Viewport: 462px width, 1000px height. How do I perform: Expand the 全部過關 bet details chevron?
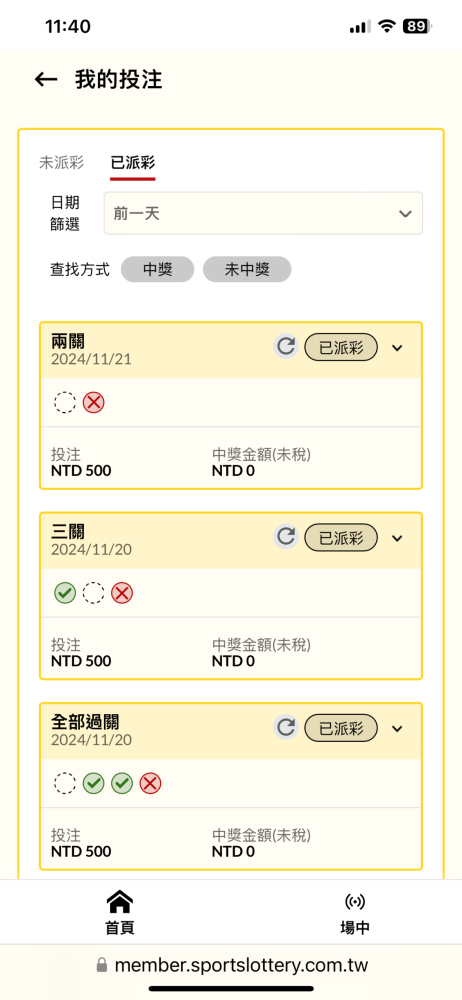pyautogui.click(x=397, y=729)
